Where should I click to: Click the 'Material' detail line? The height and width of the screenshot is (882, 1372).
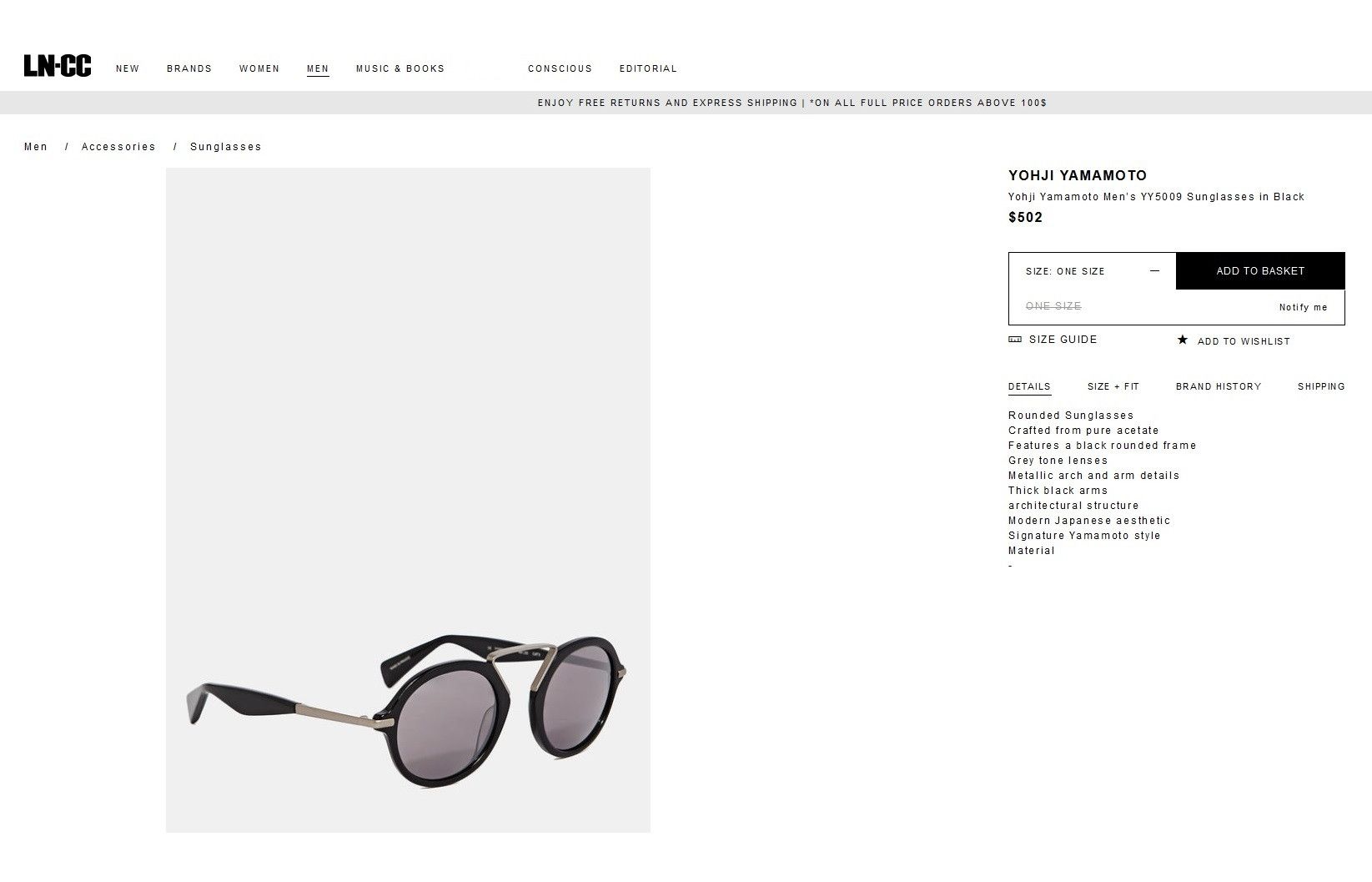tap(1031, 551)
